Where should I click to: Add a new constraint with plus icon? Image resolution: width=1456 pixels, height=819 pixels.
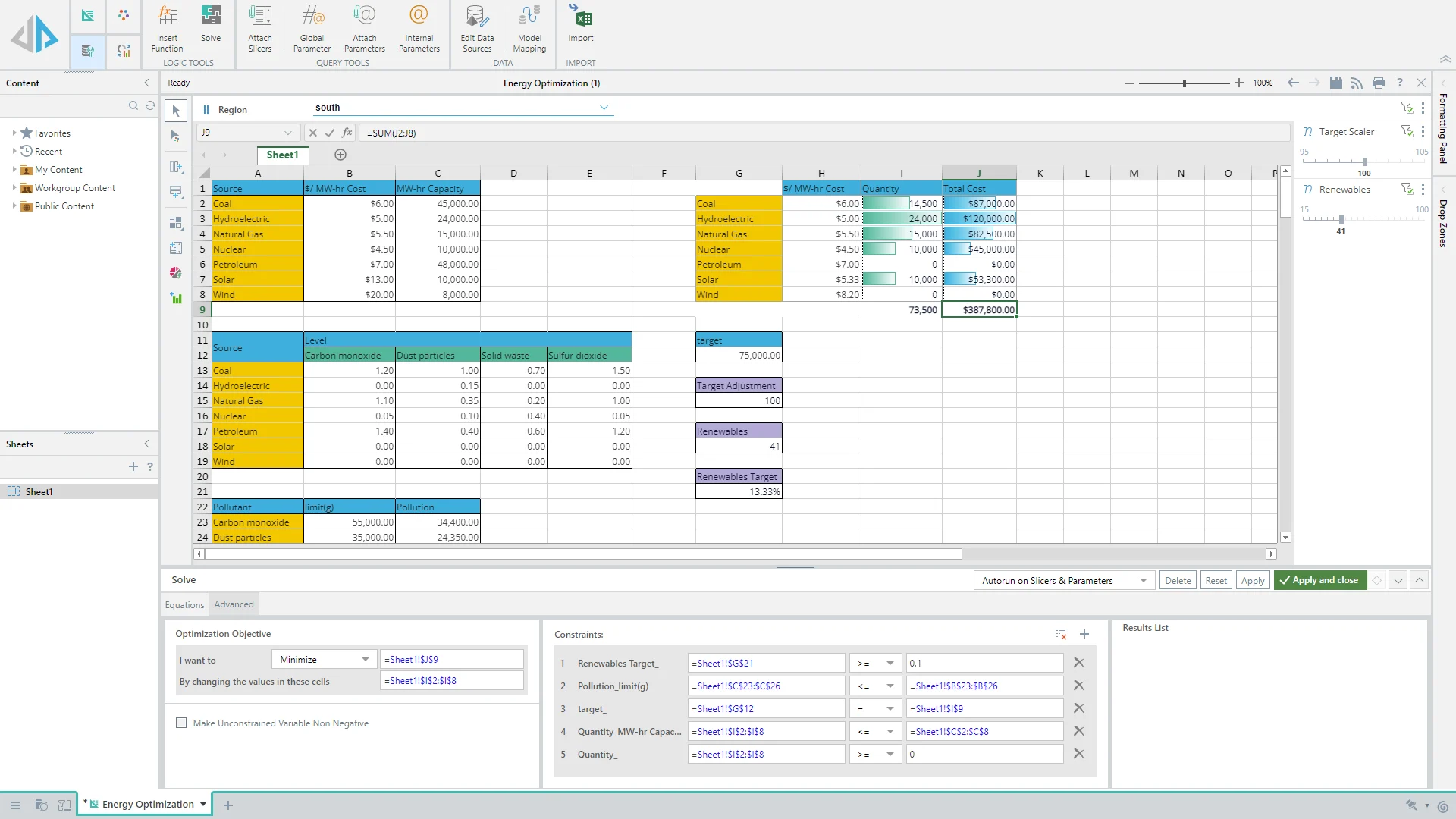(1084, 634)
